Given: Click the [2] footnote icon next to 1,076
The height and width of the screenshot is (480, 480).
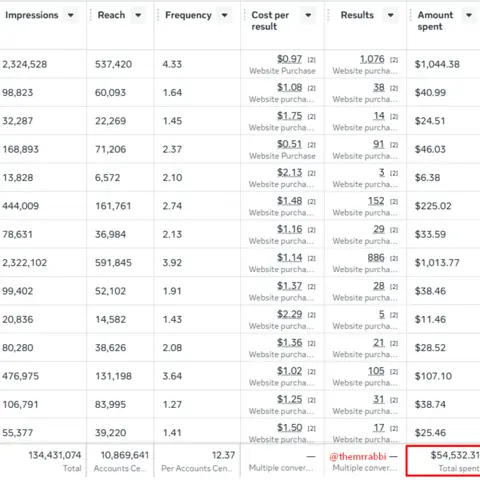Looking at the screenshot, I should click(394, 60).
